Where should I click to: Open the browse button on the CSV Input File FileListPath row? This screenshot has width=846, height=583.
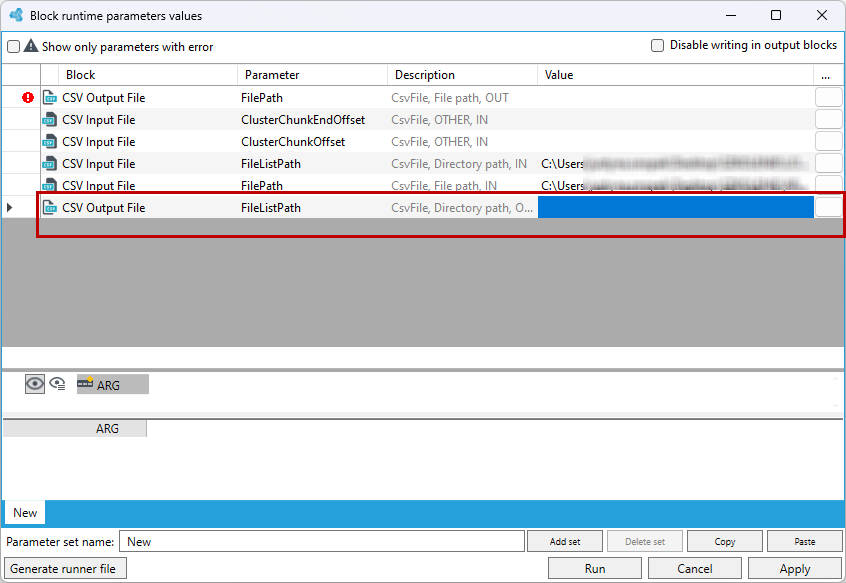pos(828,163)
